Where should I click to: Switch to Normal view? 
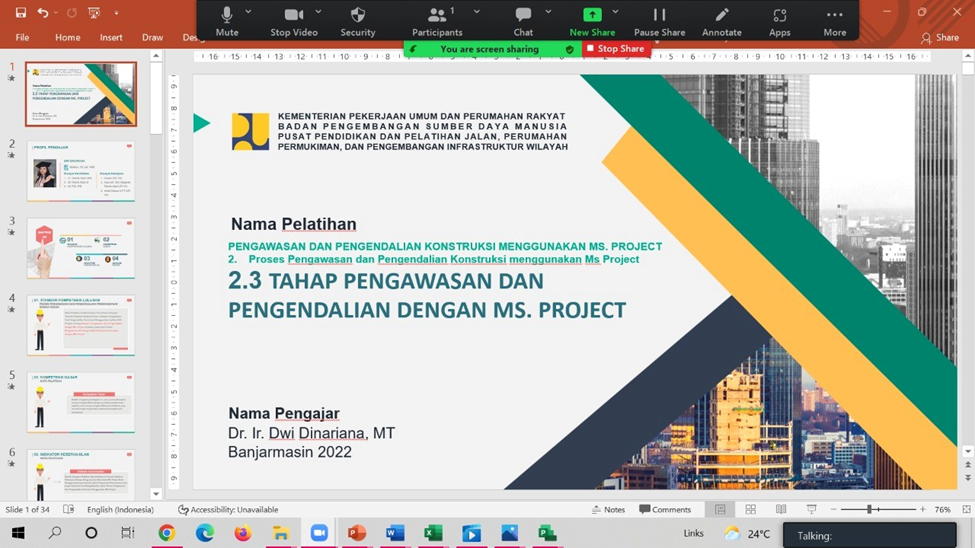(x=720, y=509)
